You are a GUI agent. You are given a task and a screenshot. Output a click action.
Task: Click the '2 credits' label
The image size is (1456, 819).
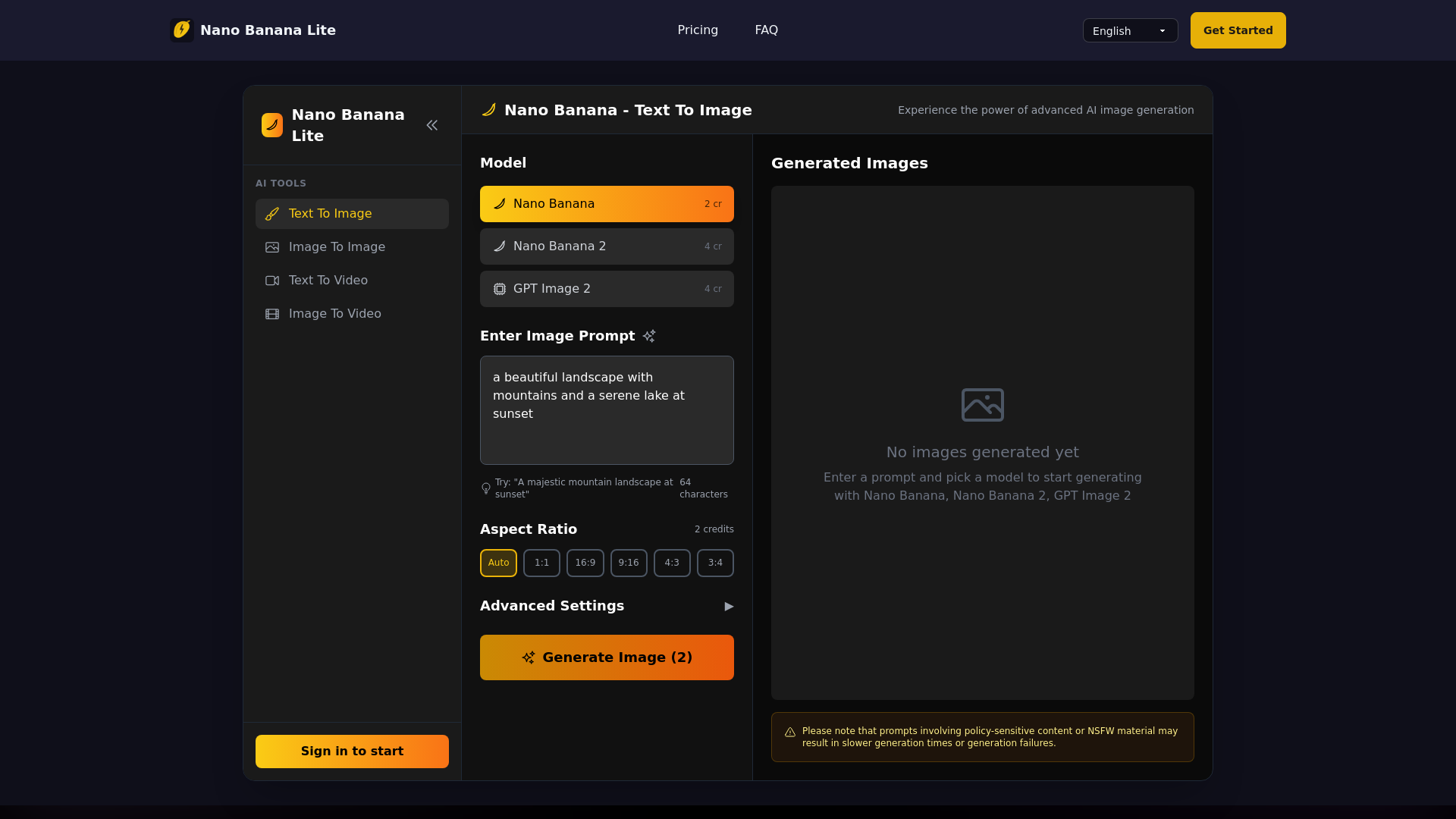(x=714, y=529)
